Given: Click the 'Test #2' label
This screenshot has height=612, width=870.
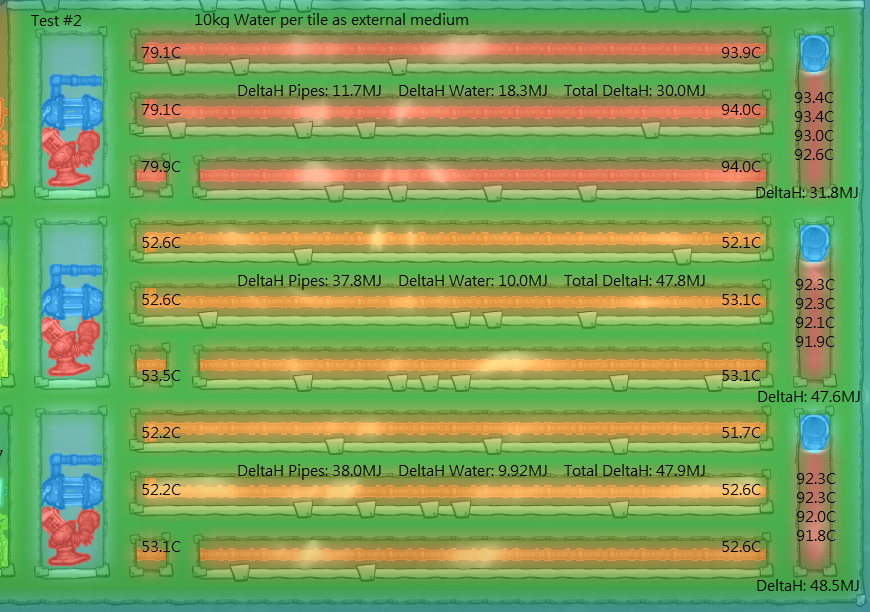Looking at the screenshot, I should click(56, 21).
